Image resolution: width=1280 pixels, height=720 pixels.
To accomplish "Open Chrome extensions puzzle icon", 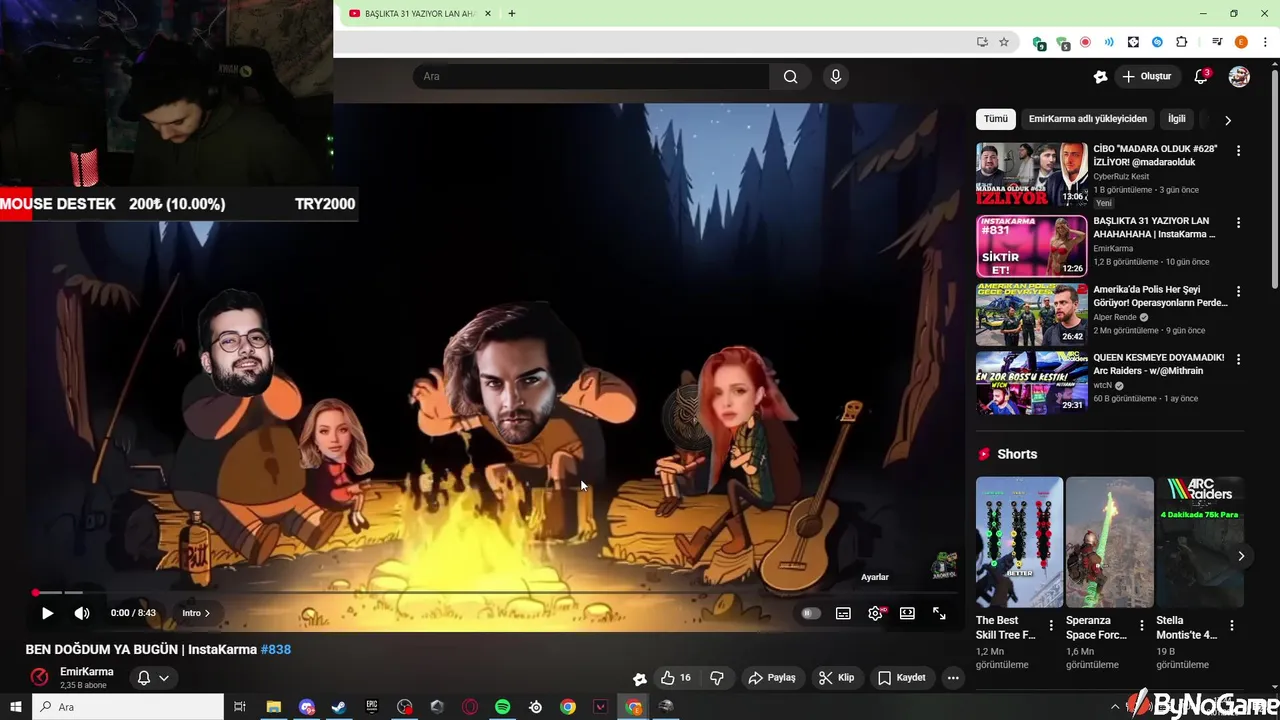I will pyautogui.click(x=1182, y=42).
